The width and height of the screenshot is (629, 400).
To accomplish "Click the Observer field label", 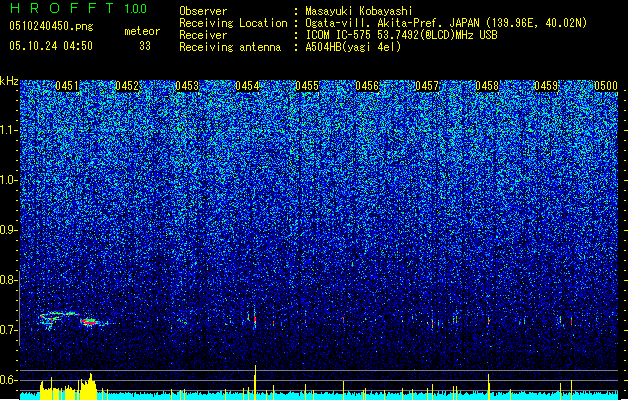I will 203,11.
